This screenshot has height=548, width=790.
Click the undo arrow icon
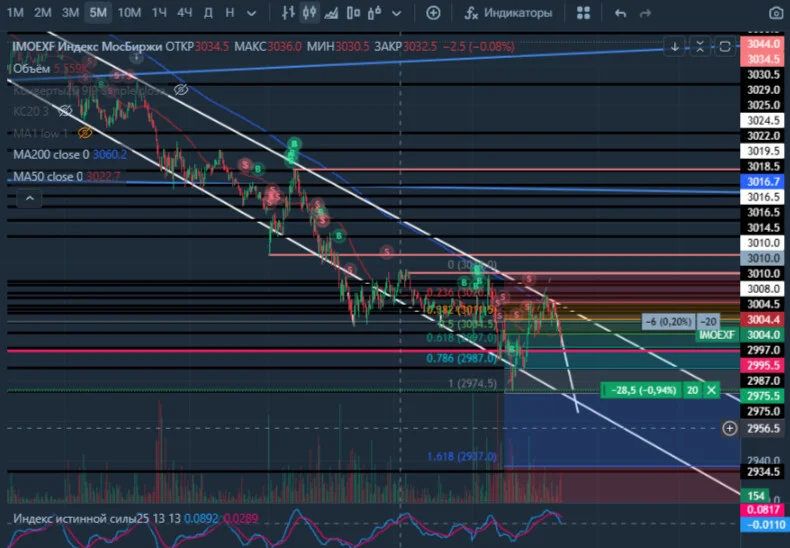click(621, 14)
